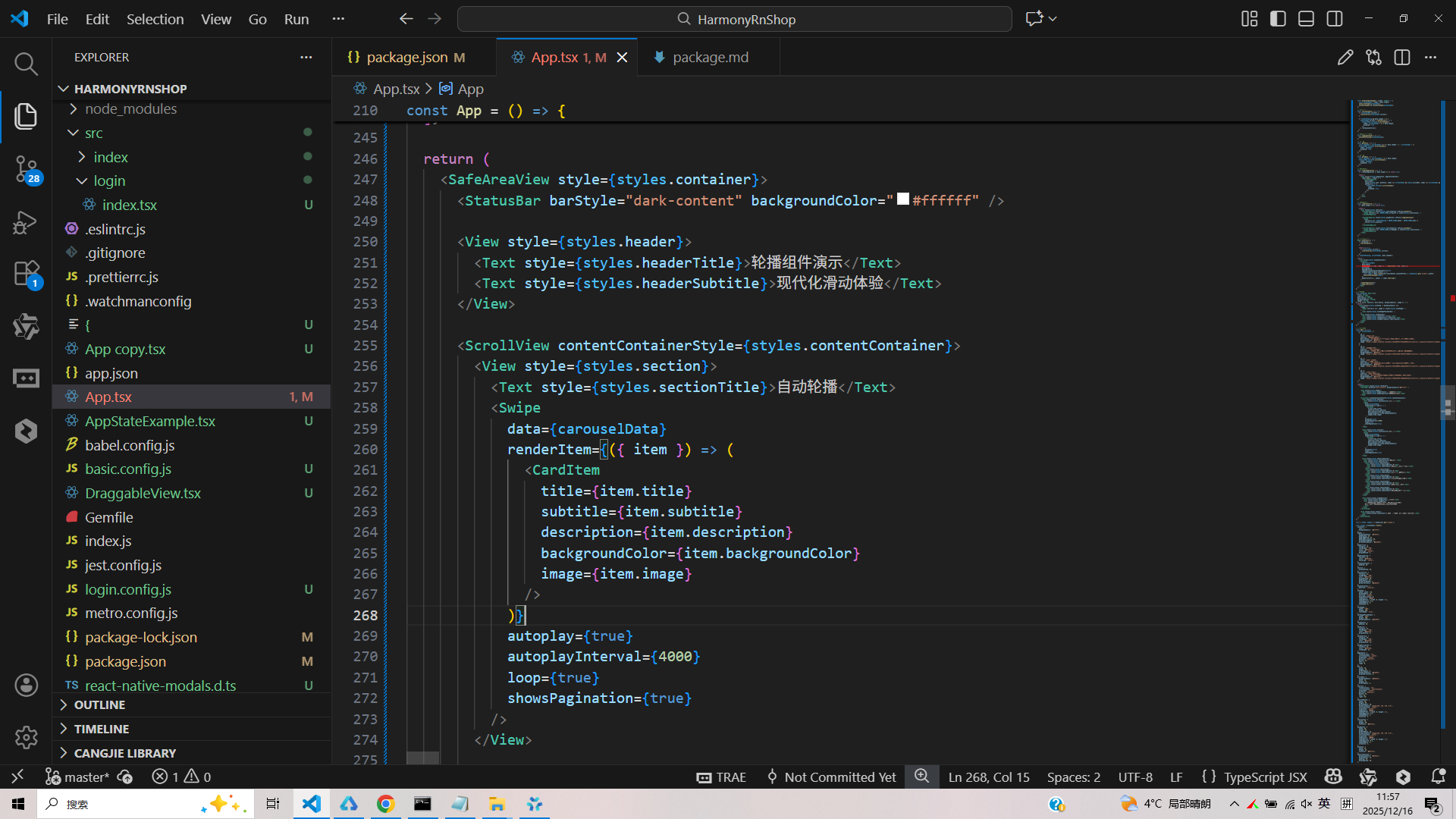1456x819 pixels.
Task: Switch to the package.md tab
Action: (x=710, y=58)
